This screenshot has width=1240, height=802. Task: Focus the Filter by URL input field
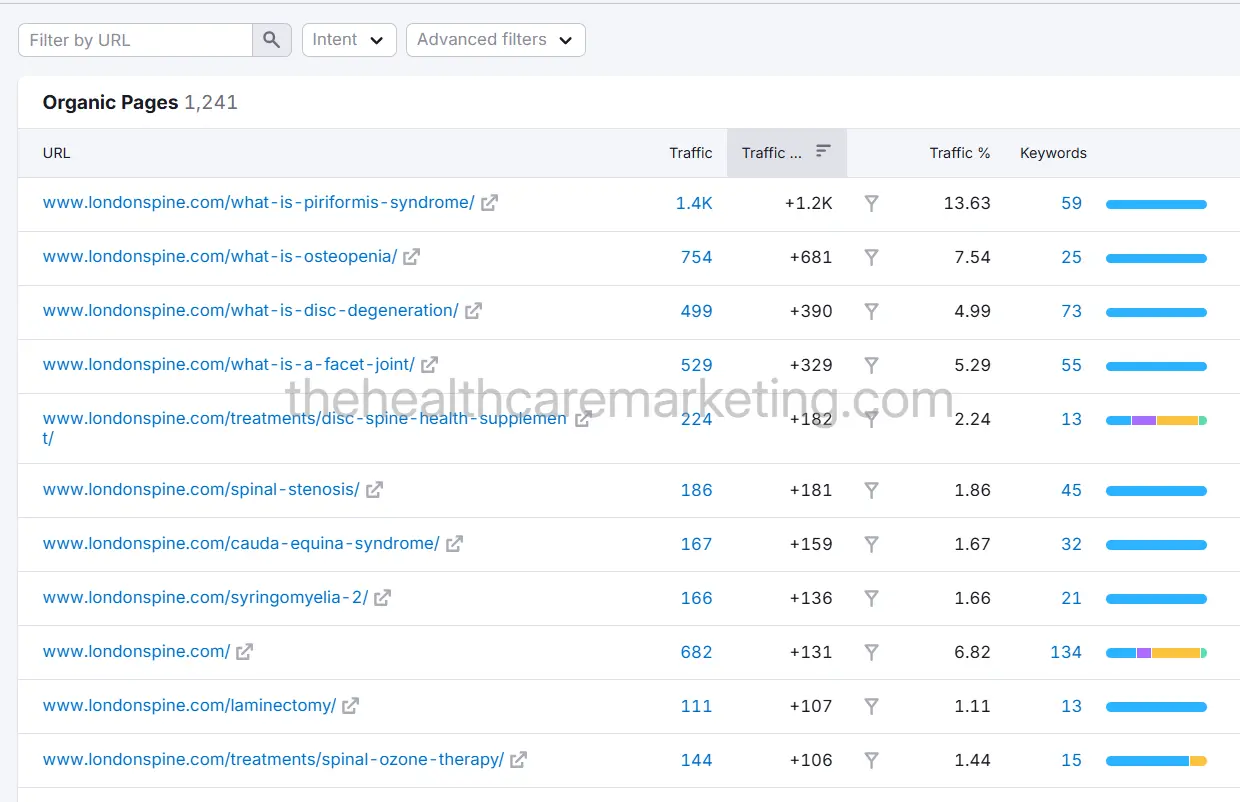135,40
